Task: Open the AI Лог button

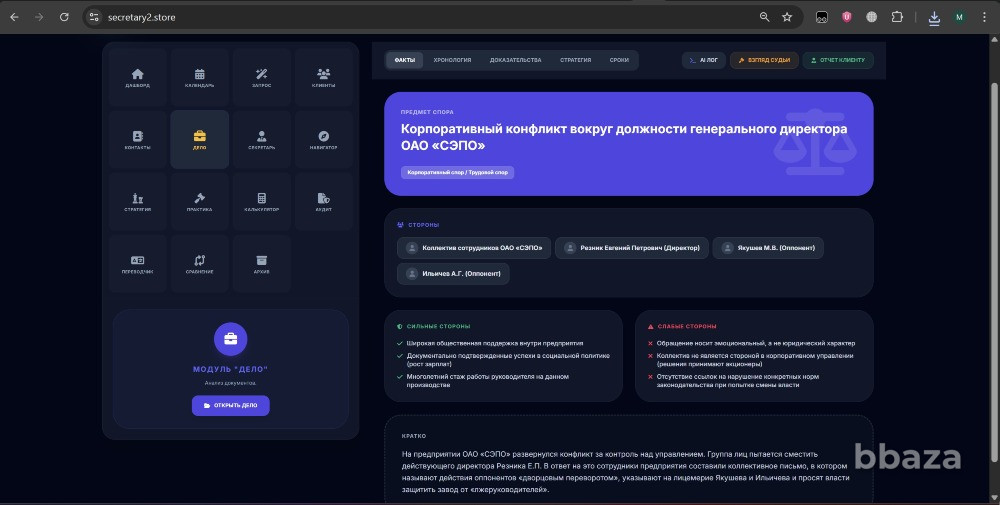Action: tap(703, 60)
